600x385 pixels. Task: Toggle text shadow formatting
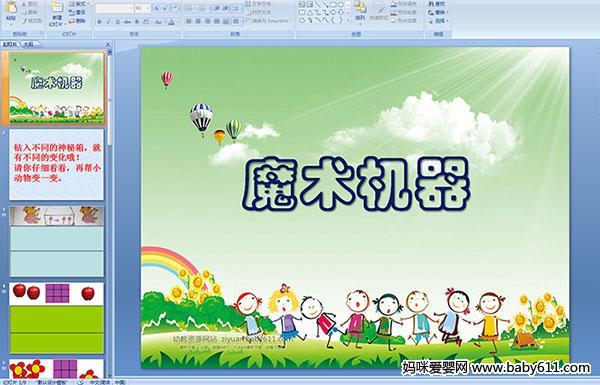(137, 22)
